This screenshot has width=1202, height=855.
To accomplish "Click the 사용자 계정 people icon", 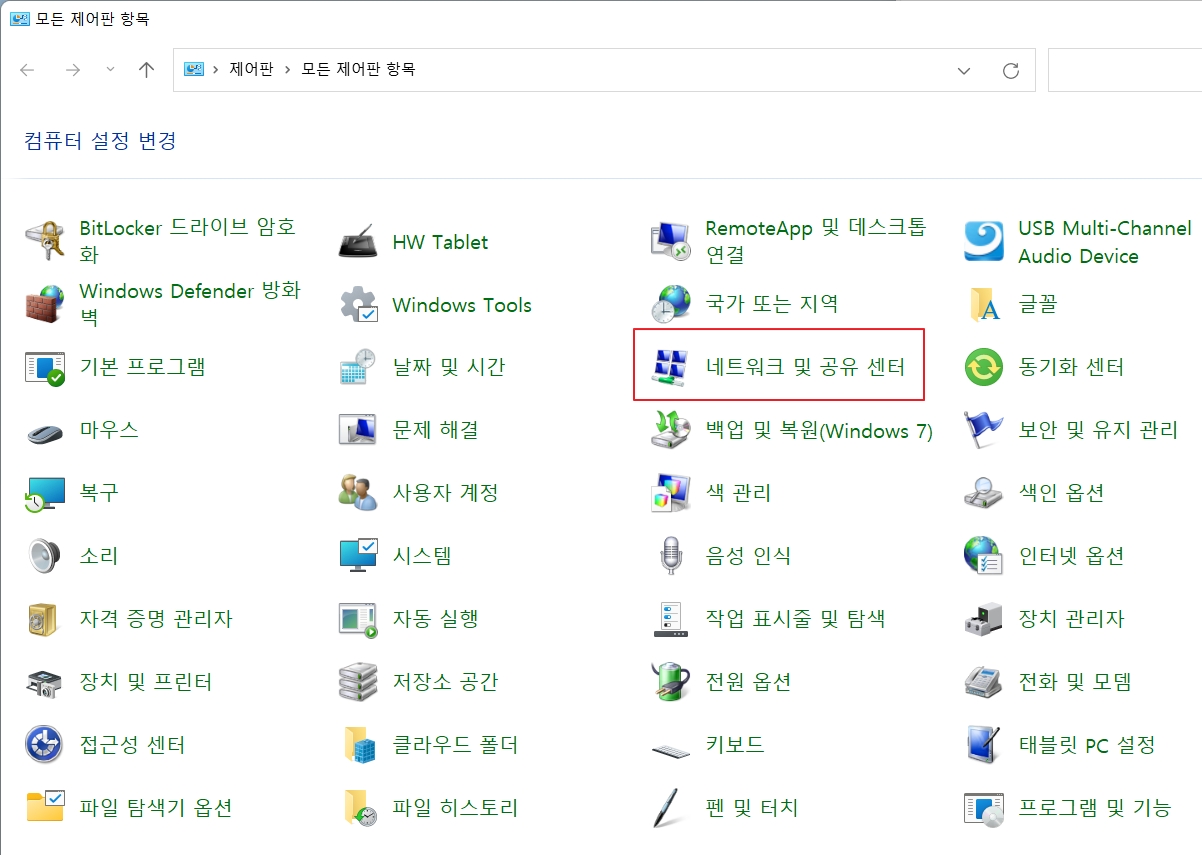I will coord(358,493).
